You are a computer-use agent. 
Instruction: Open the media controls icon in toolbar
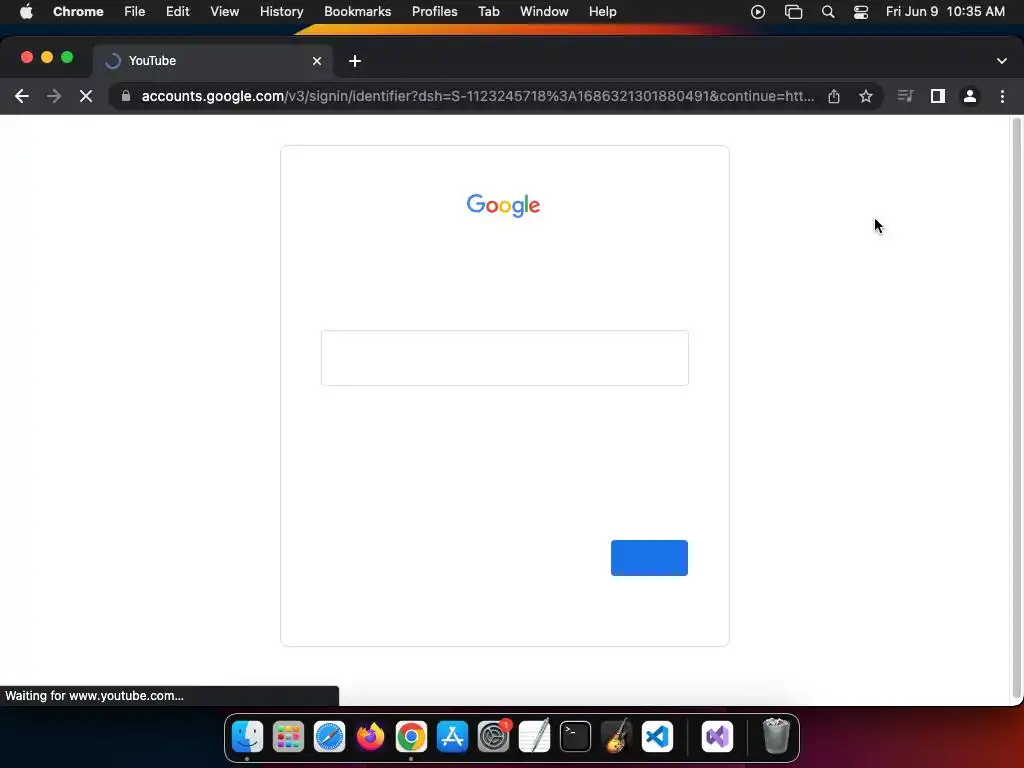(x=905, y=97)
